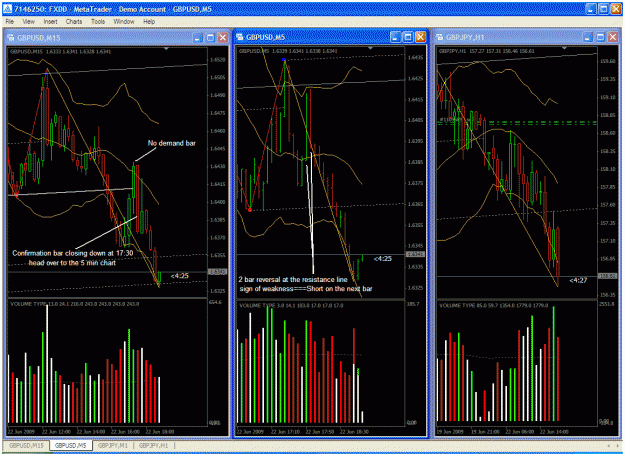
Task: Maximize the main MetaTrader window
Action: (603, 9)
